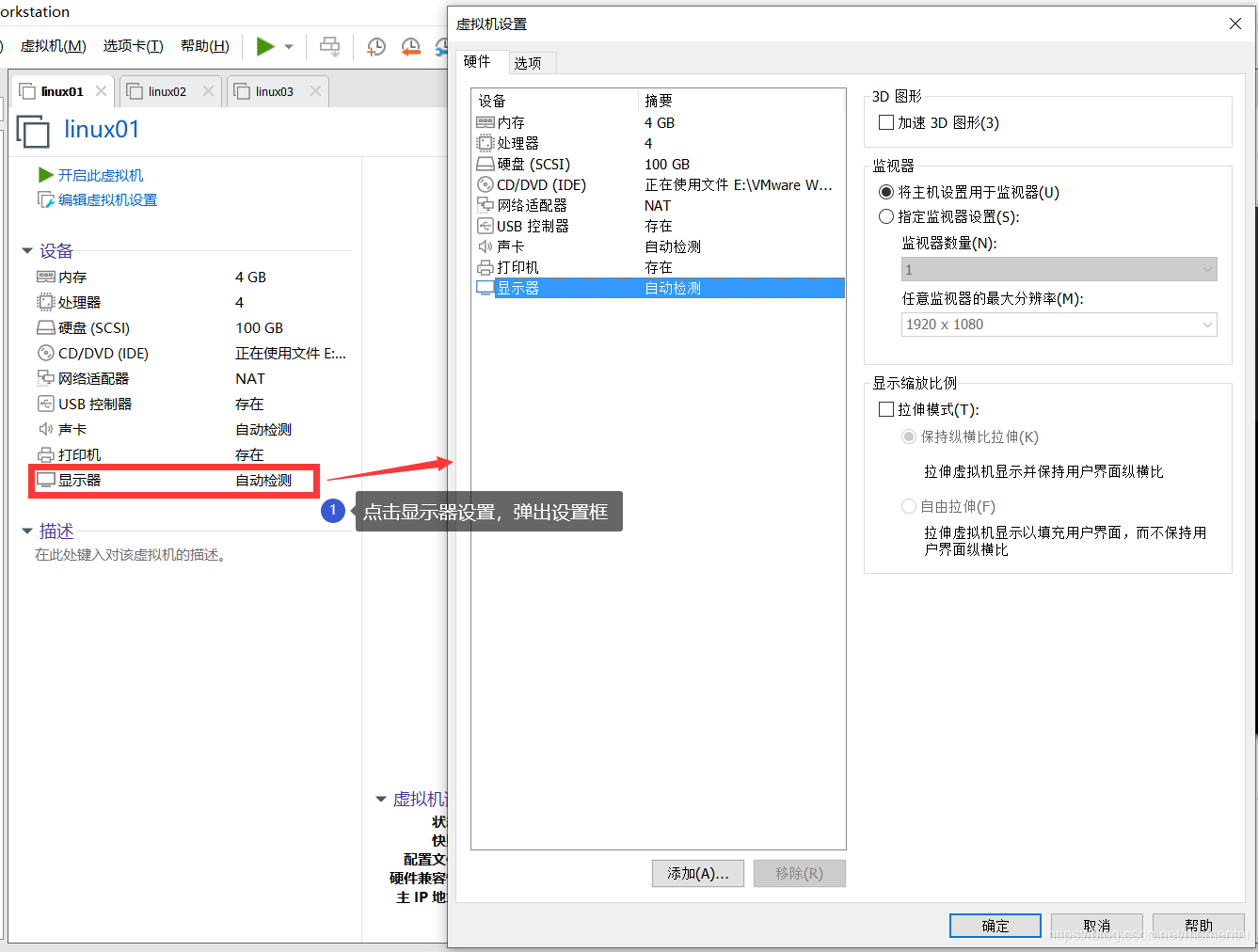Viewport: 1258px width, 952px height.
Task: Select 网络适配器 icon in settings list
Action: click(x=486, y=205)
